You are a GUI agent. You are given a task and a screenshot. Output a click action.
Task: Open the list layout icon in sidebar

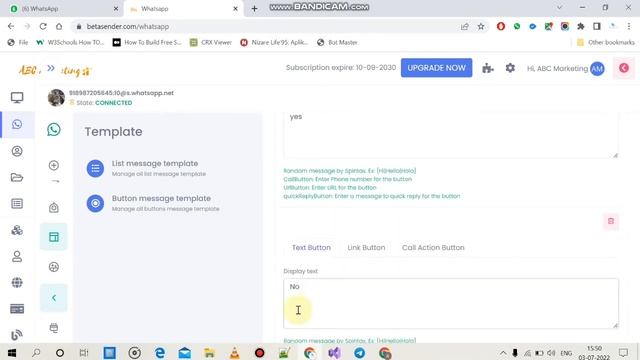[17, 203]
